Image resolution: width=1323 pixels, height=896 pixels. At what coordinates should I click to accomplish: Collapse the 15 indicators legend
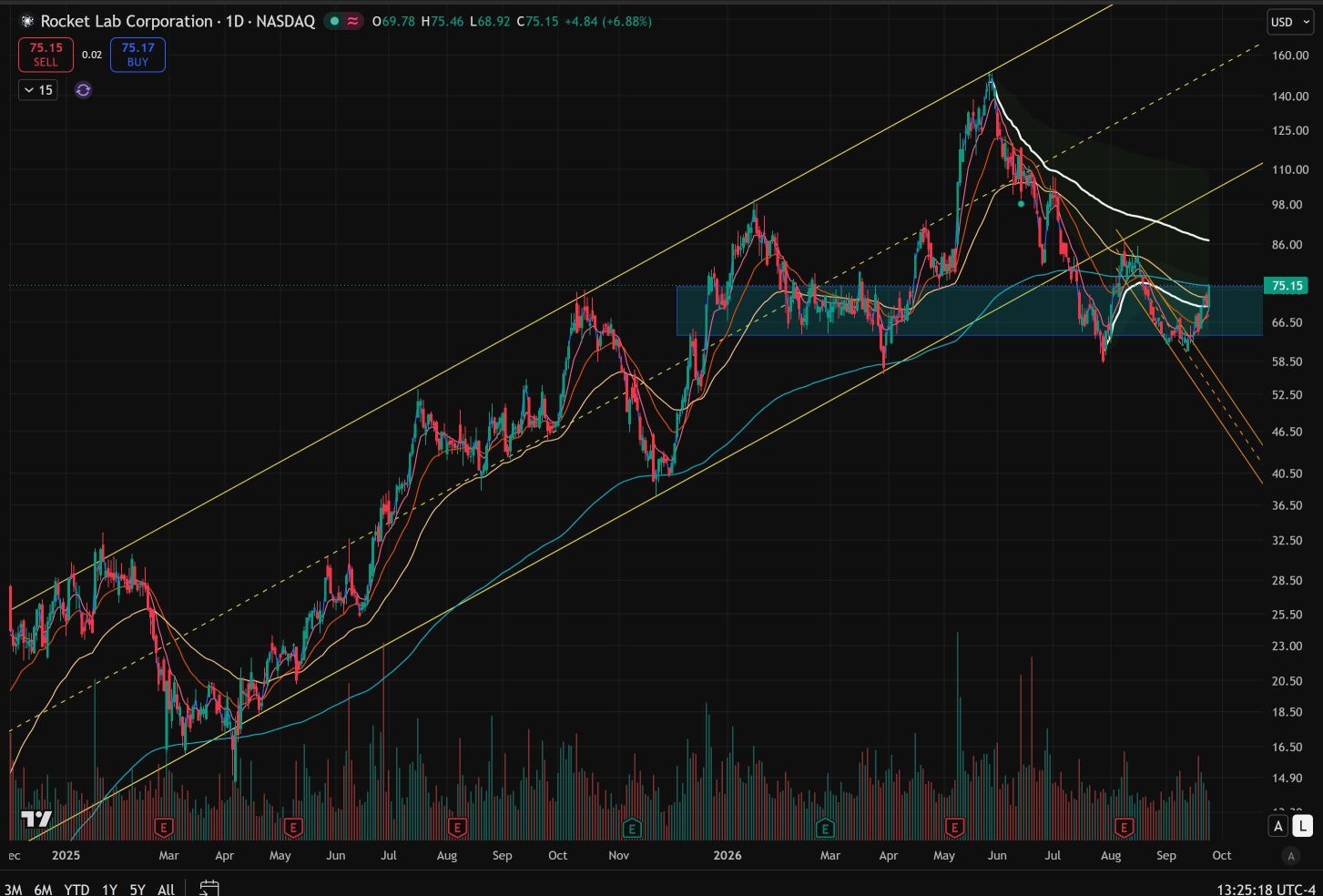click(37, 90)
